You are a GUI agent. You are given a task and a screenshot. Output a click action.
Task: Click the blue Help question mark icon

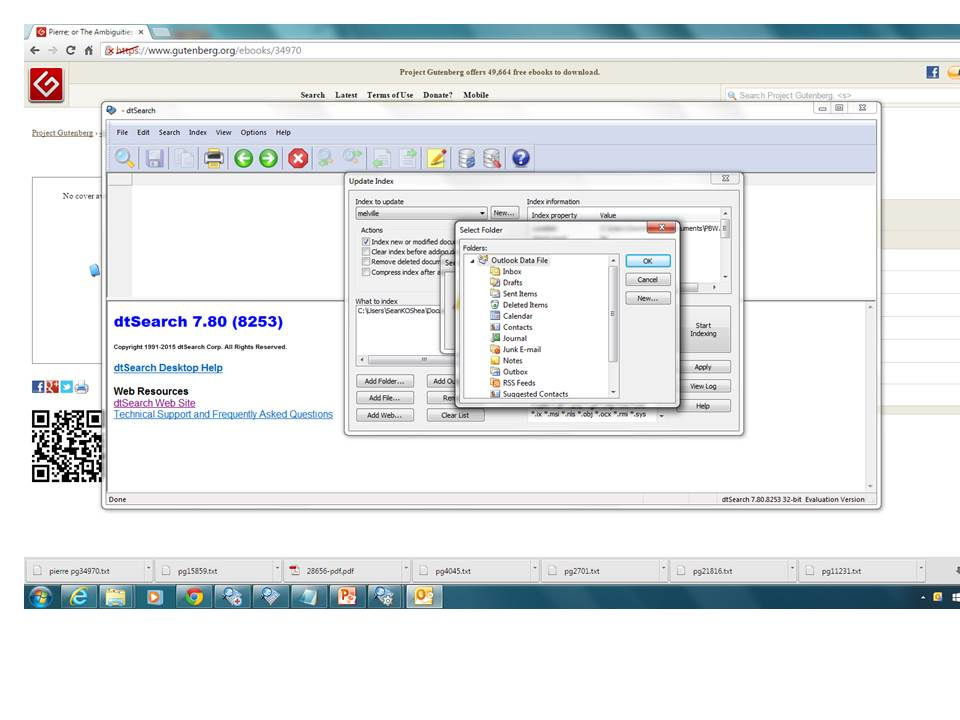point(520,159)
